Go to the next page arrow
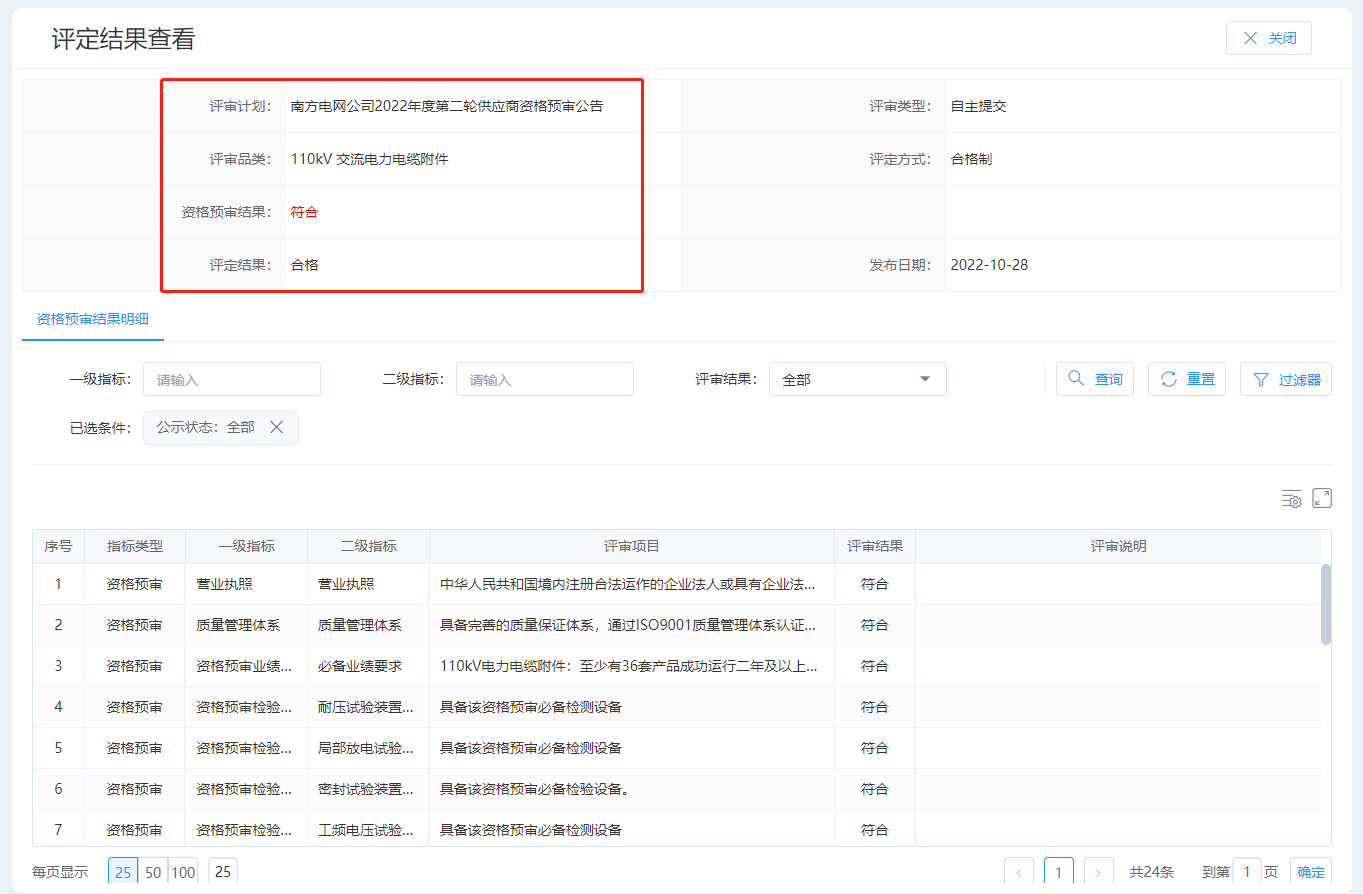 1098,872
